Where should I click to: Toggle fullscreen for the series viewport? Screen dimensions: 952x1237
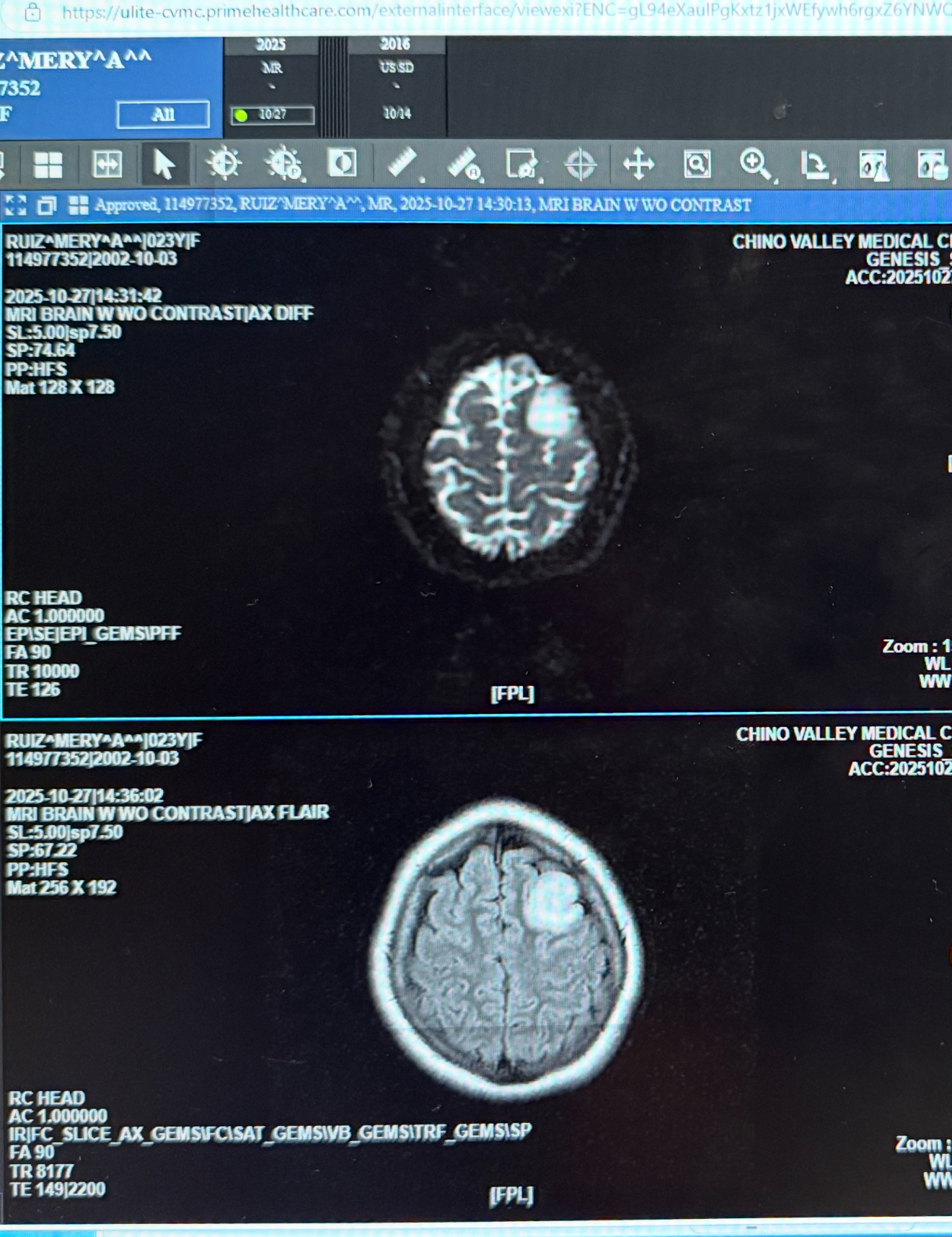pyautogui.click(x=16, y=206)
